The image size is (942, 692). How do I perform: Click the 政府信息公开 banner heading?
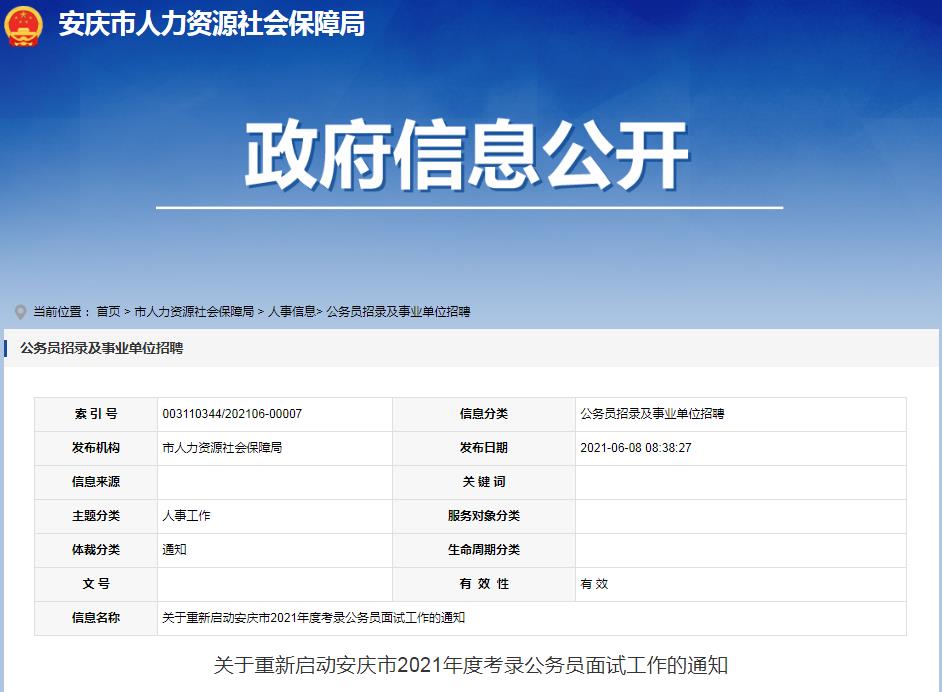[468, 157]
